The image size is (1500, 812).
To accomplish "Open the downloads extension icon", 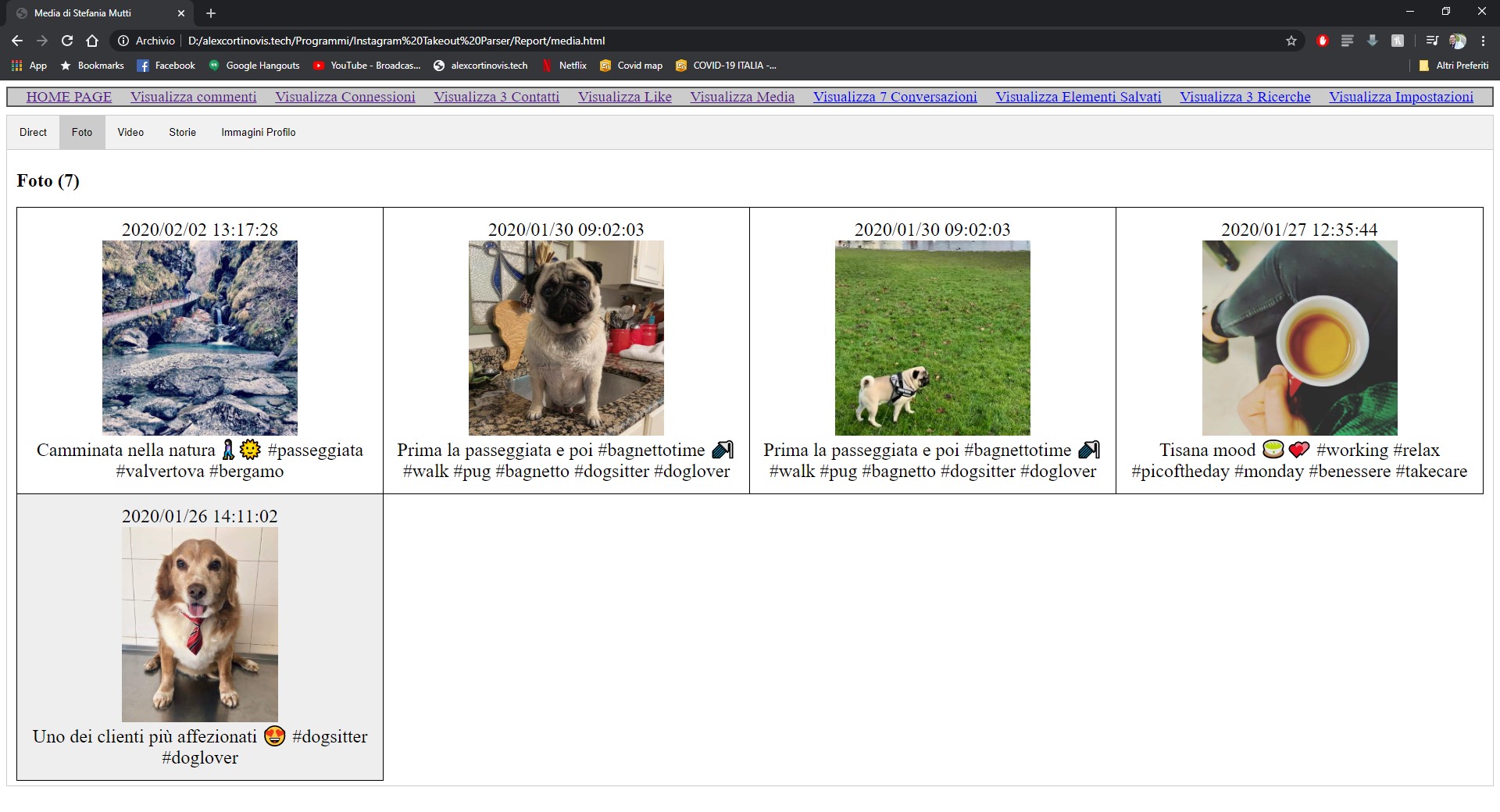I will point(1373,40).
